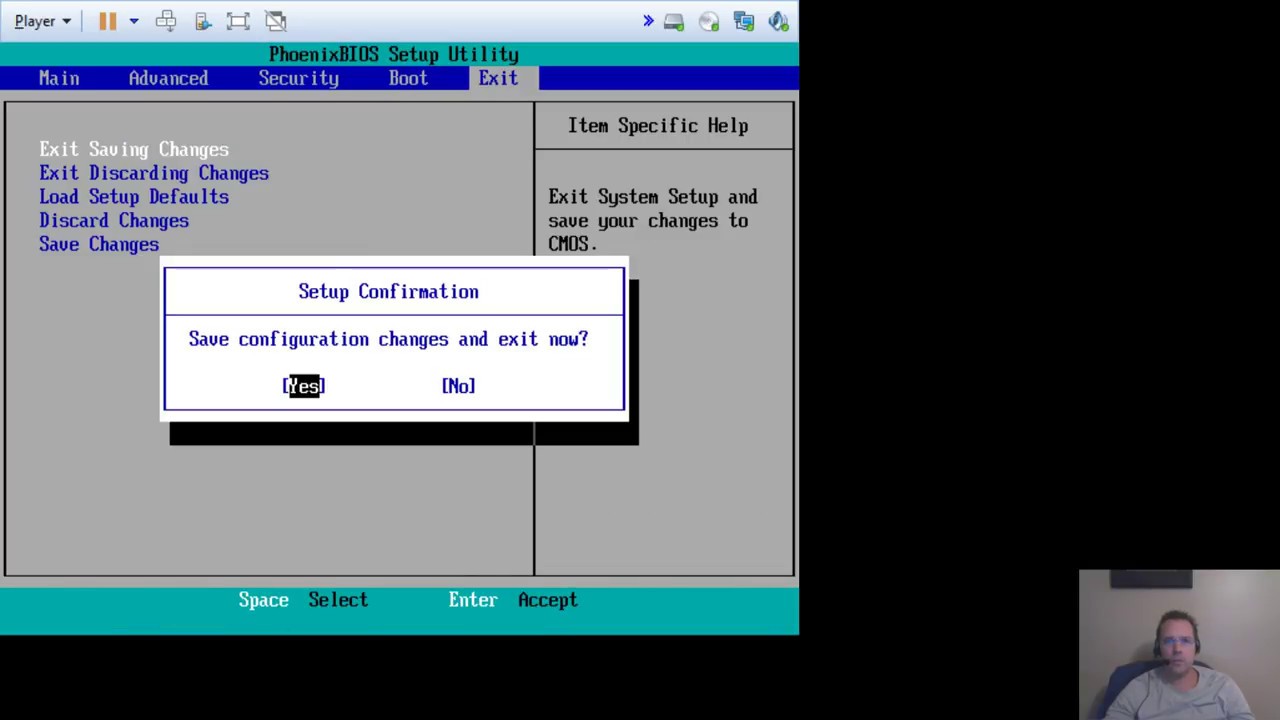Click the sound card device icon

(x=779, y=21)
